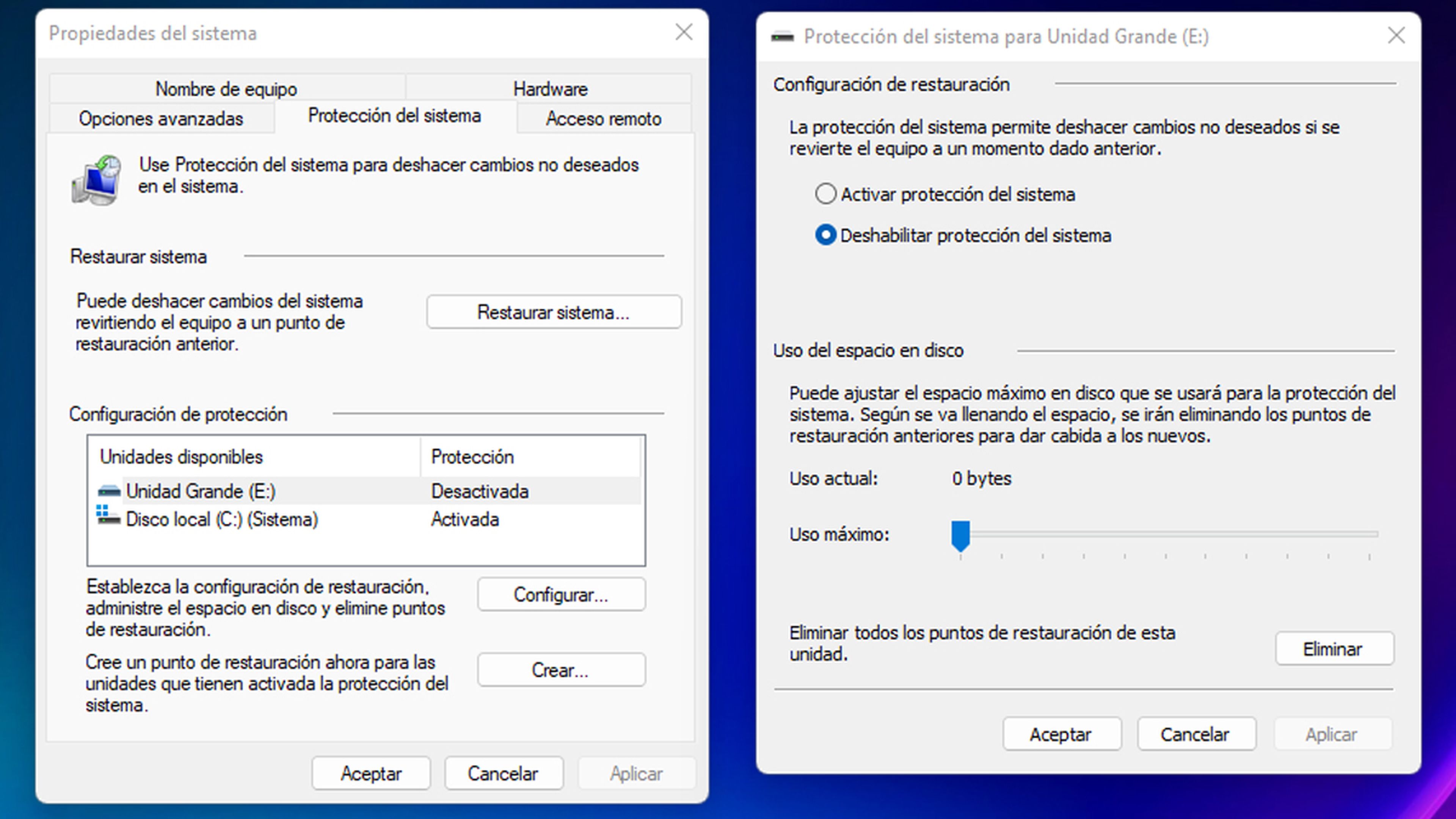Click Aceptar in Propiedades del sistema
1456x819 pixels.
pos(371,773)
